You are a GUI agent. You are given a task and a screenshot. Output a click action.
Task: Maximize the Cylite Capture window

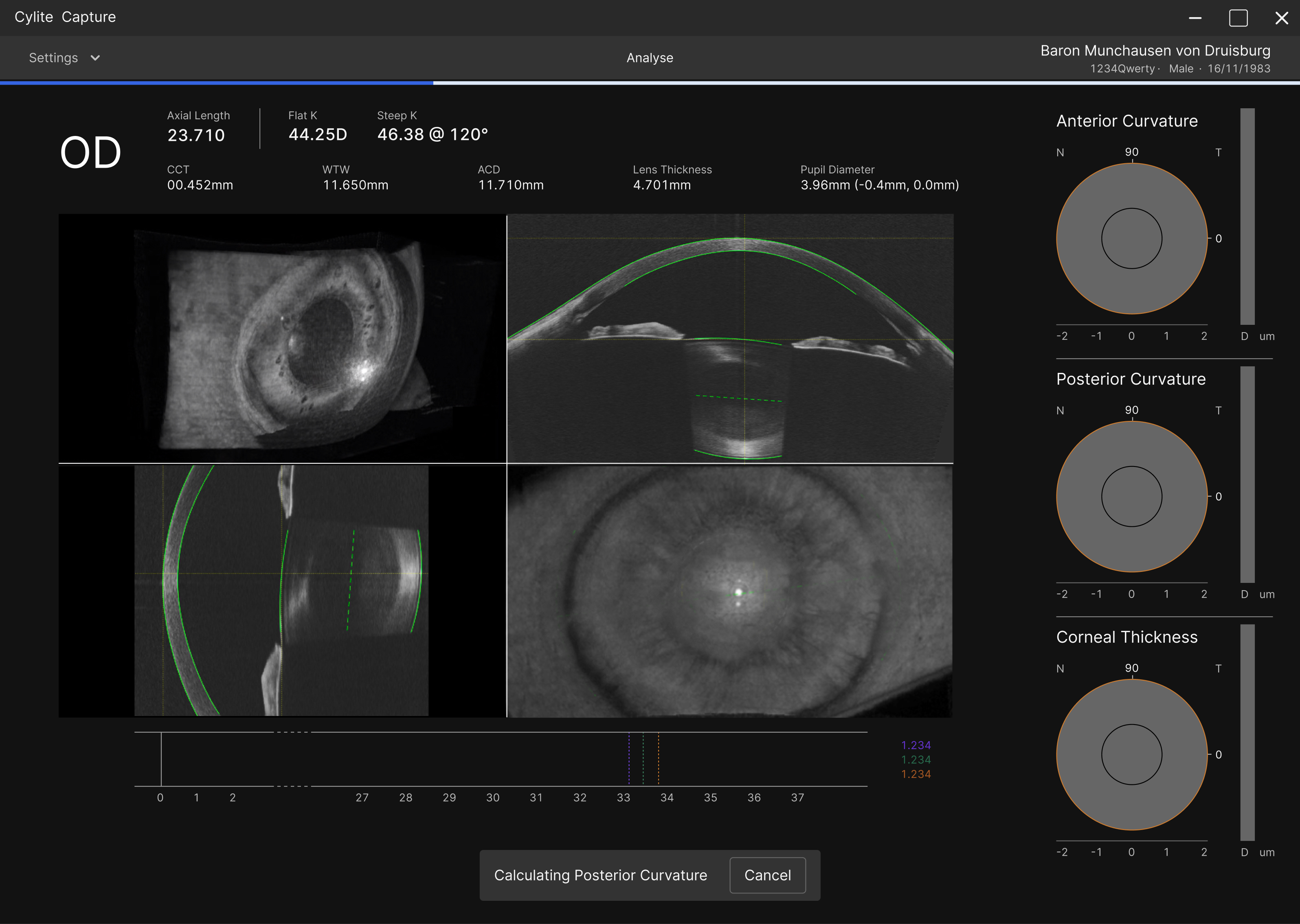coord(1238,18)
